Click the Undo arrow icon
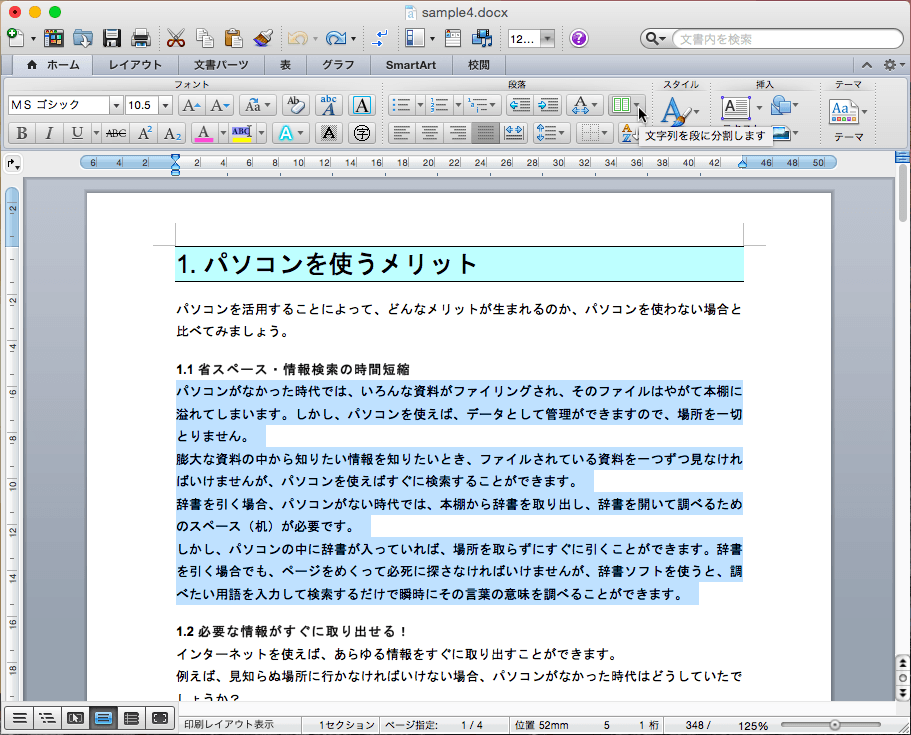911x735 pixels. (x=297, y=39)
